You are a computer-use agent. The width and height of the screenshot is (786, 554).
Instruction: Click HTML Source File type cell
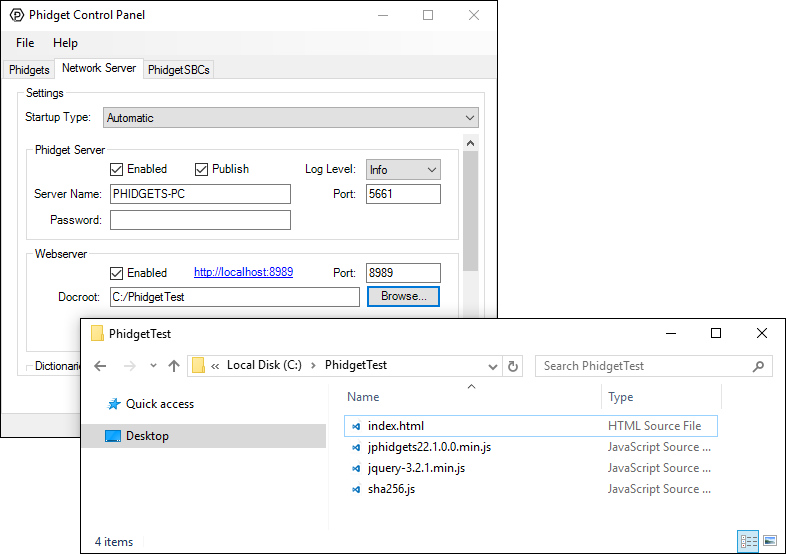655,426
